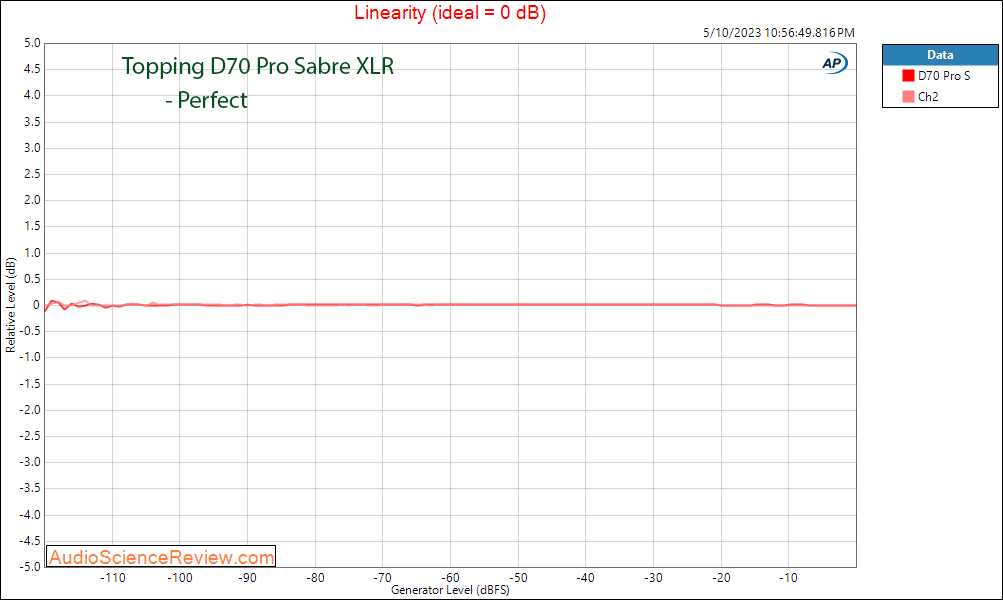
Task: Click the 4.5 y-axis tick label
Action: [x=32, y=69]
